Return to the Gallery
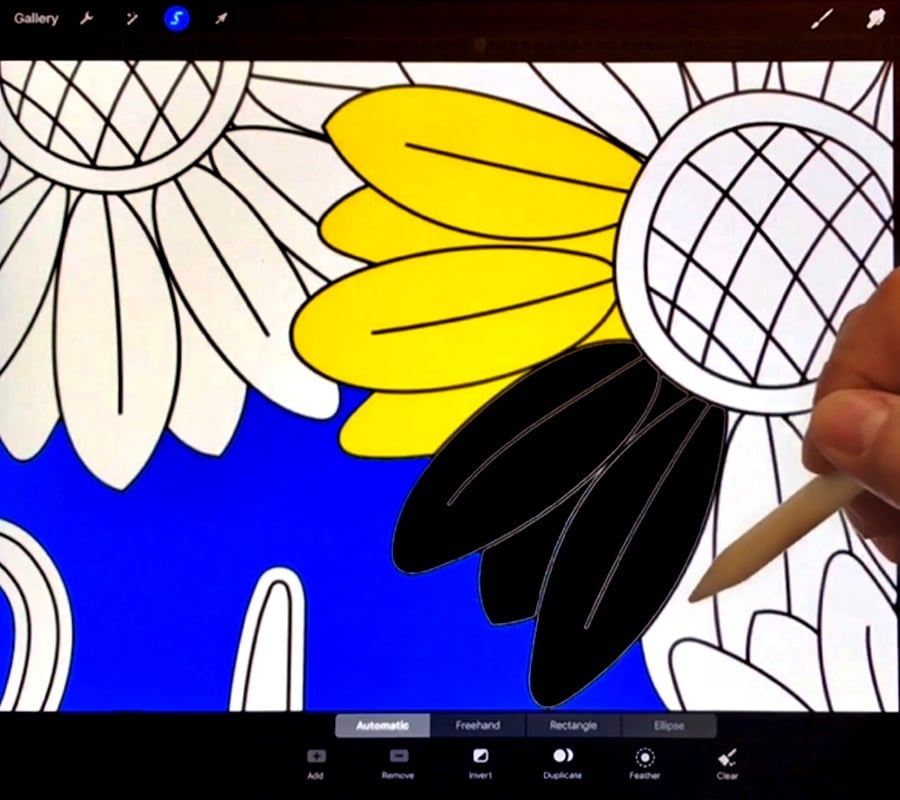The height and width of the screenshot is (800, 900). pyautogui.click(x=36, y=18)
